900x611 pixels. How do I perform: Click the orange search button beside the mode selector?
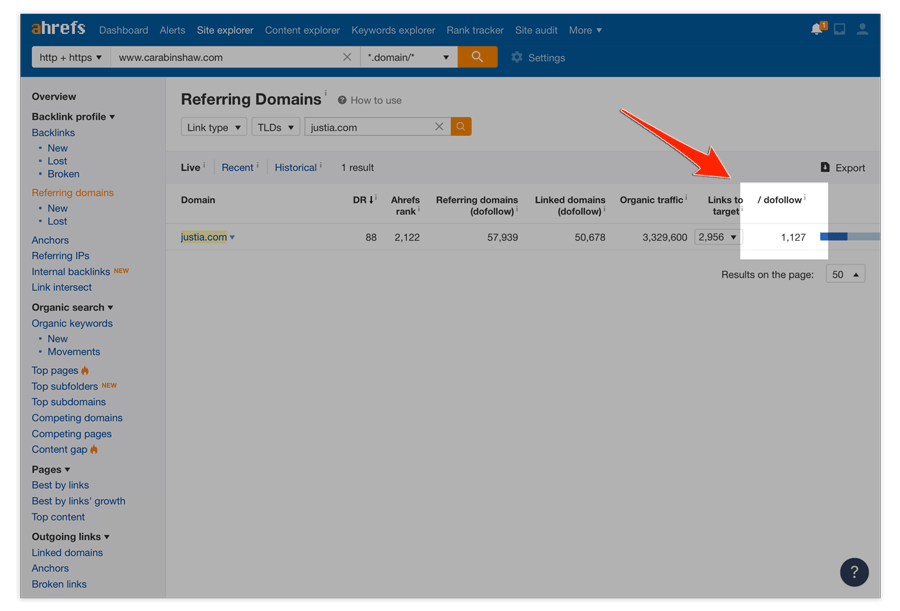click(x=477, y=57)
